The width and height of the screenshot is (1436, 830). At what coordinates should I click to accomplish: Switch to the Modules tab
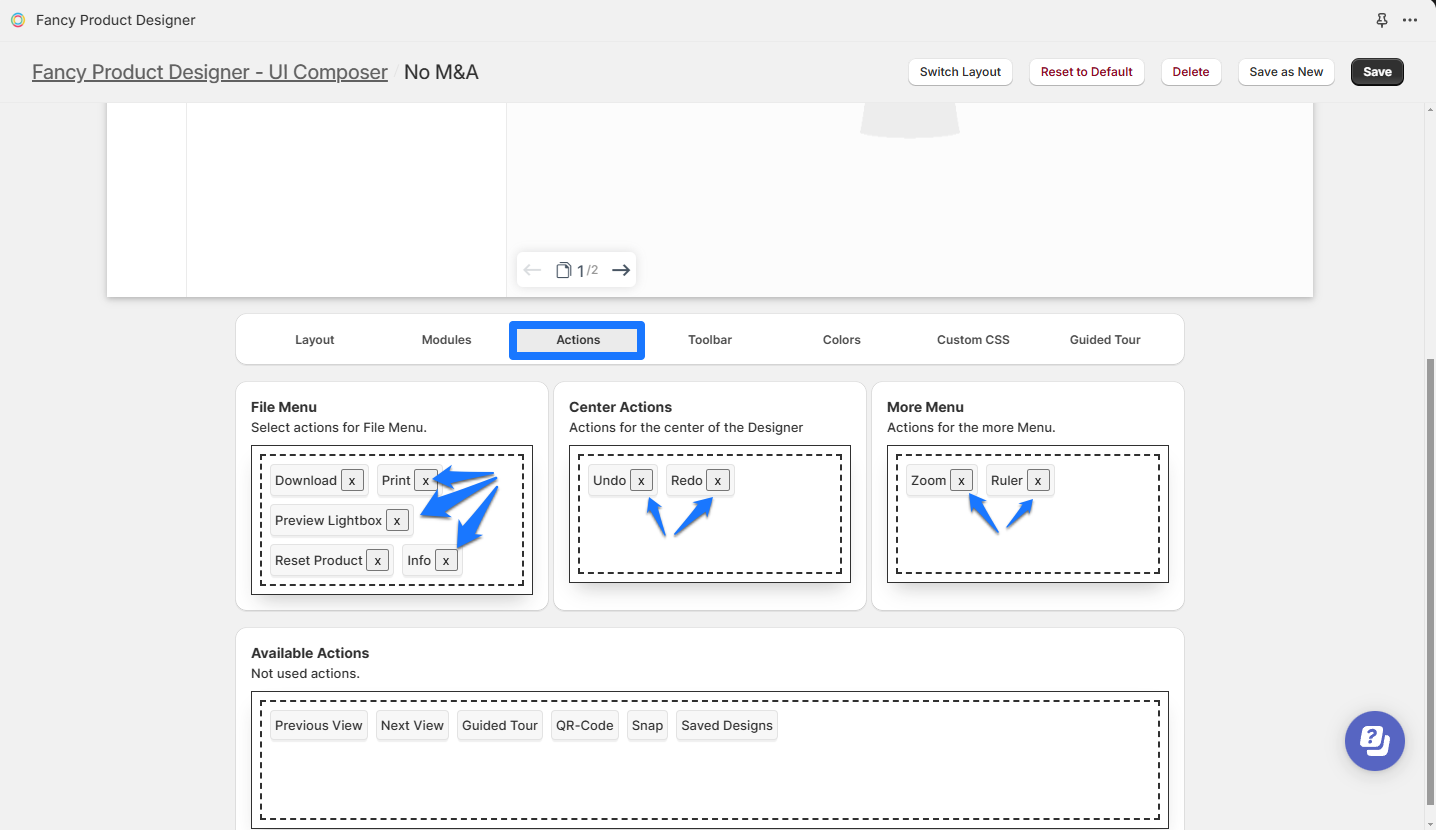coord(446,340)
